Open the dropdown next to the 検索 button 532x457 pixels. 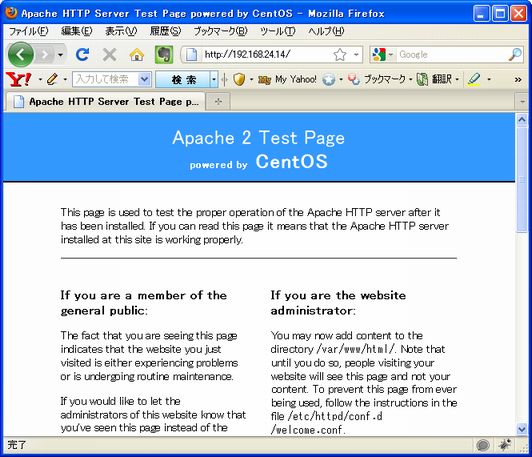tap(214, 79)
